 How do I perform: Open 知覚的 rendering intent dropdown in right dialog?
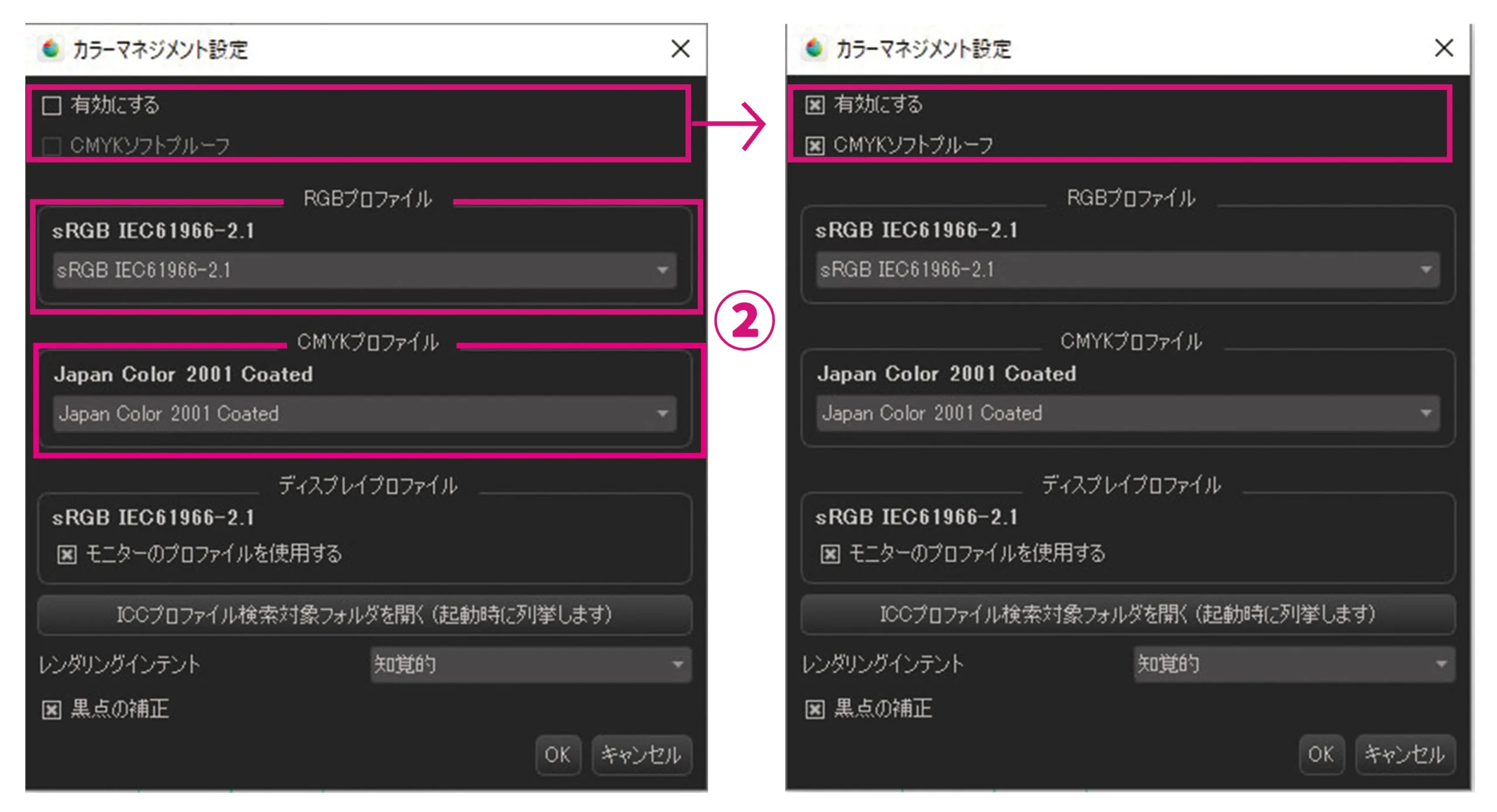(x=1294, y=664)
